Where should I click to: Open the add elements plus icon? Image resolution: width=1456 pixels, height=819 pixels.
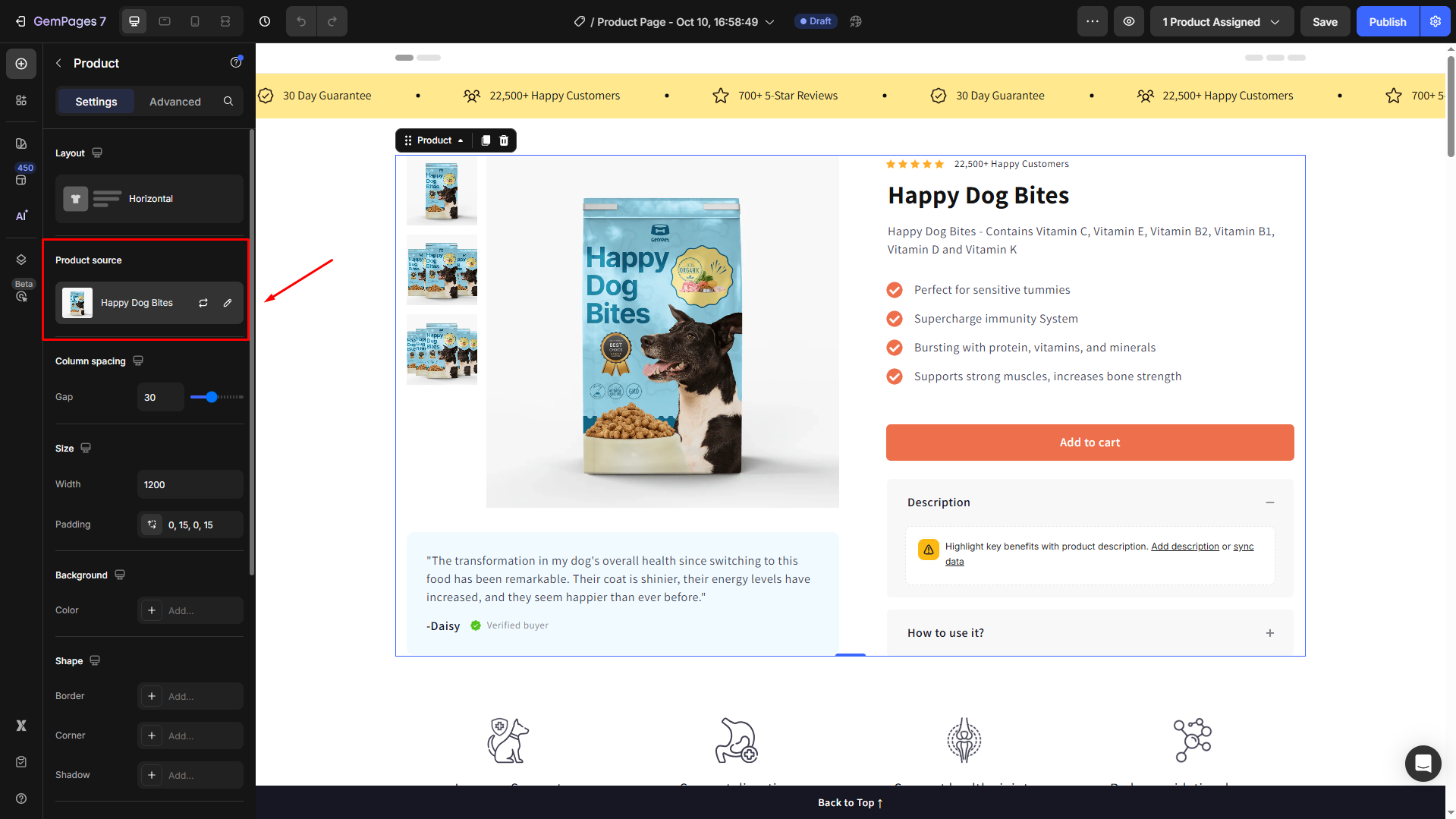pyautogui.click(x=21, y=64)
